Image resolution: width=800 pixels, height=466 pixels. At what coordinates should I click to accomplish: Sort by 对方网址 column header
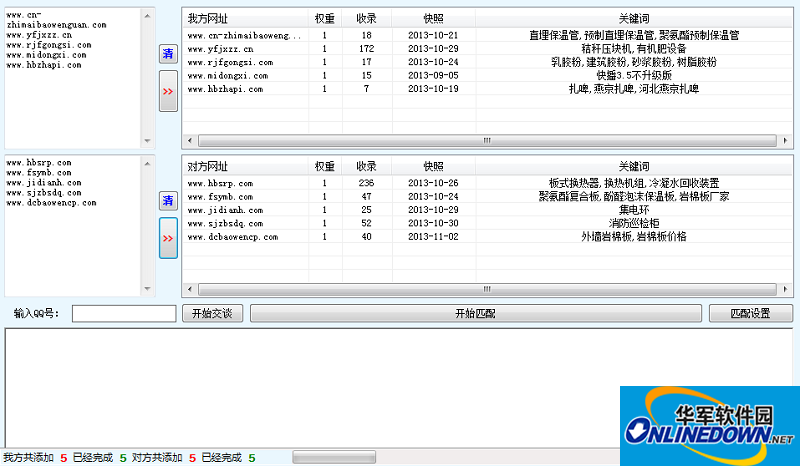(245, 166)
